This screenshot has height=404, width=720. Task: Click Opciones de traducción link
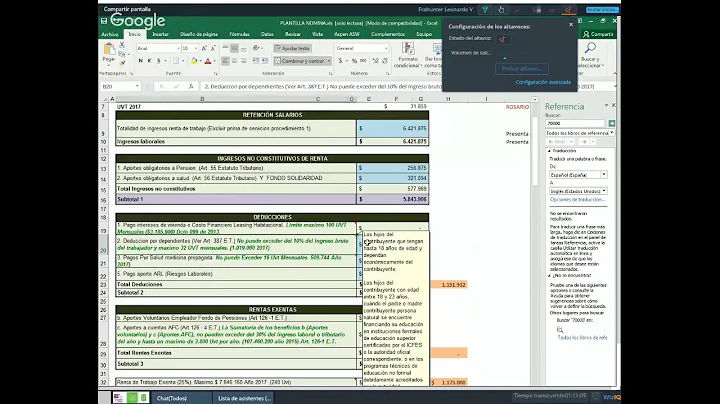578,200
